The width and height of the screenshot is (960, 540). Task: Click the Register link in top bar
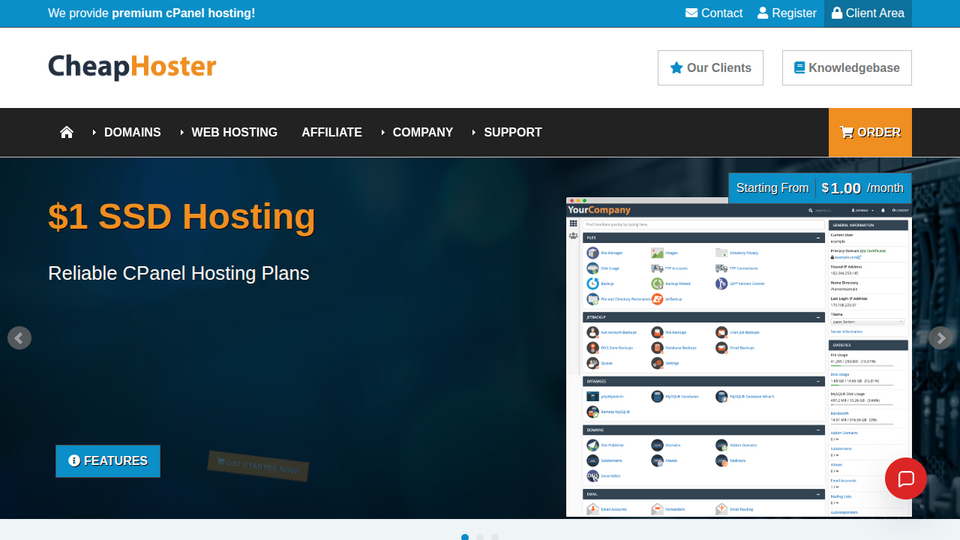click(x=787, y=13)
